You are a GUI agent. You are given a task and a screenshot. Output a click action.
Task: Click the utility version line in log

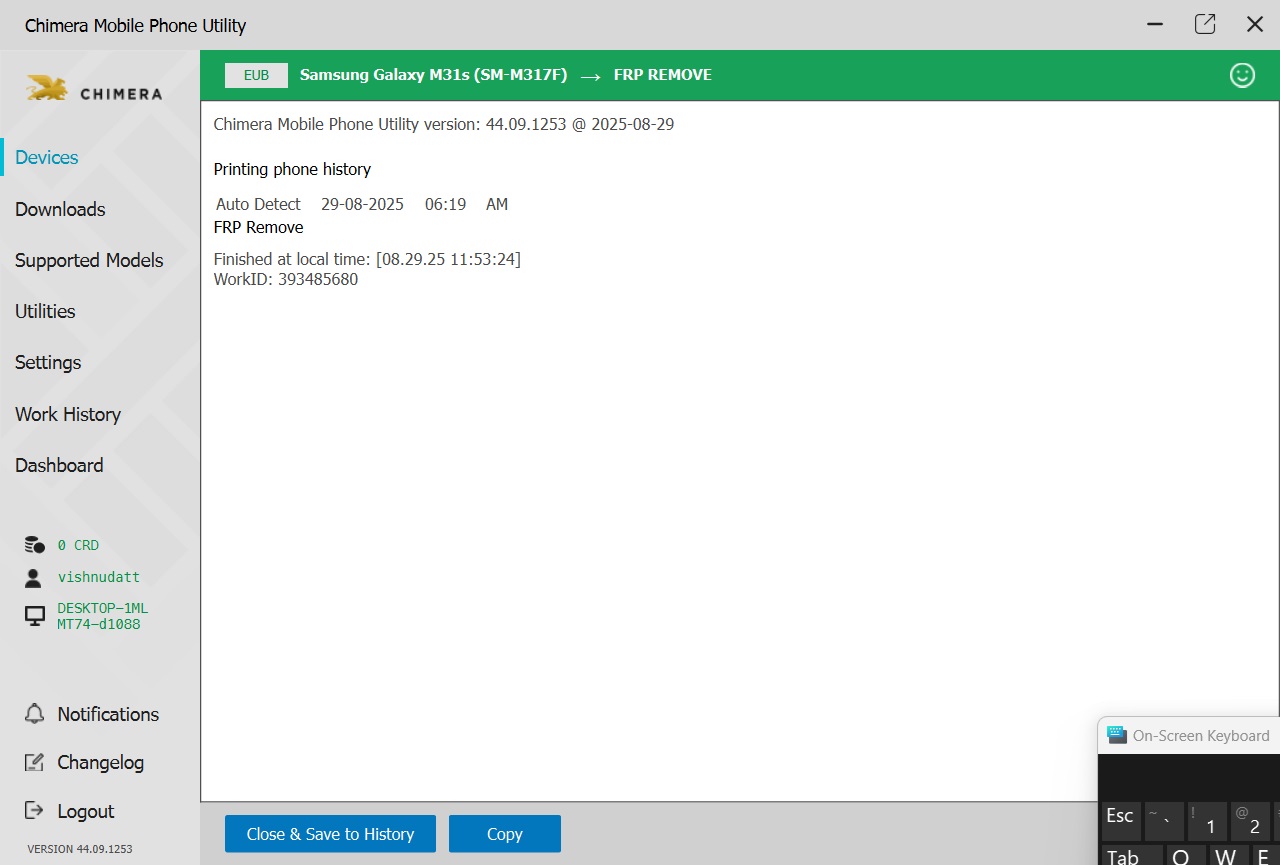tap(444, 125)
